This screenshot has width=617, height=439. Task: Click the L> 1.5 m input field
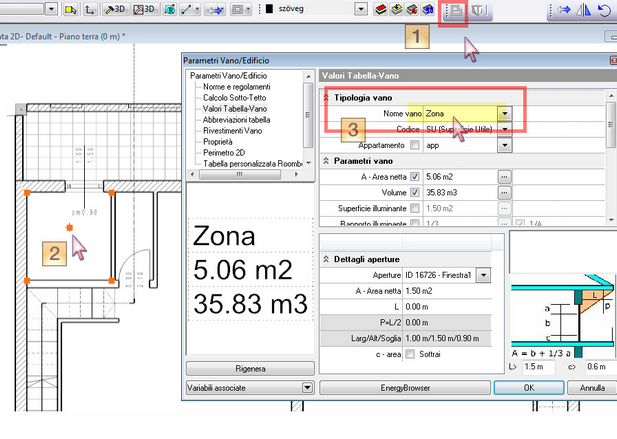[539, 367]
